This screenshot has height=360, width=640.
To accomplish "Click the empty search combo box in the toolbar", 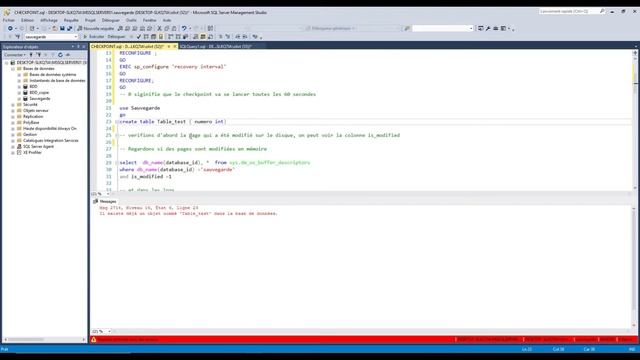I will pos(442,29).
